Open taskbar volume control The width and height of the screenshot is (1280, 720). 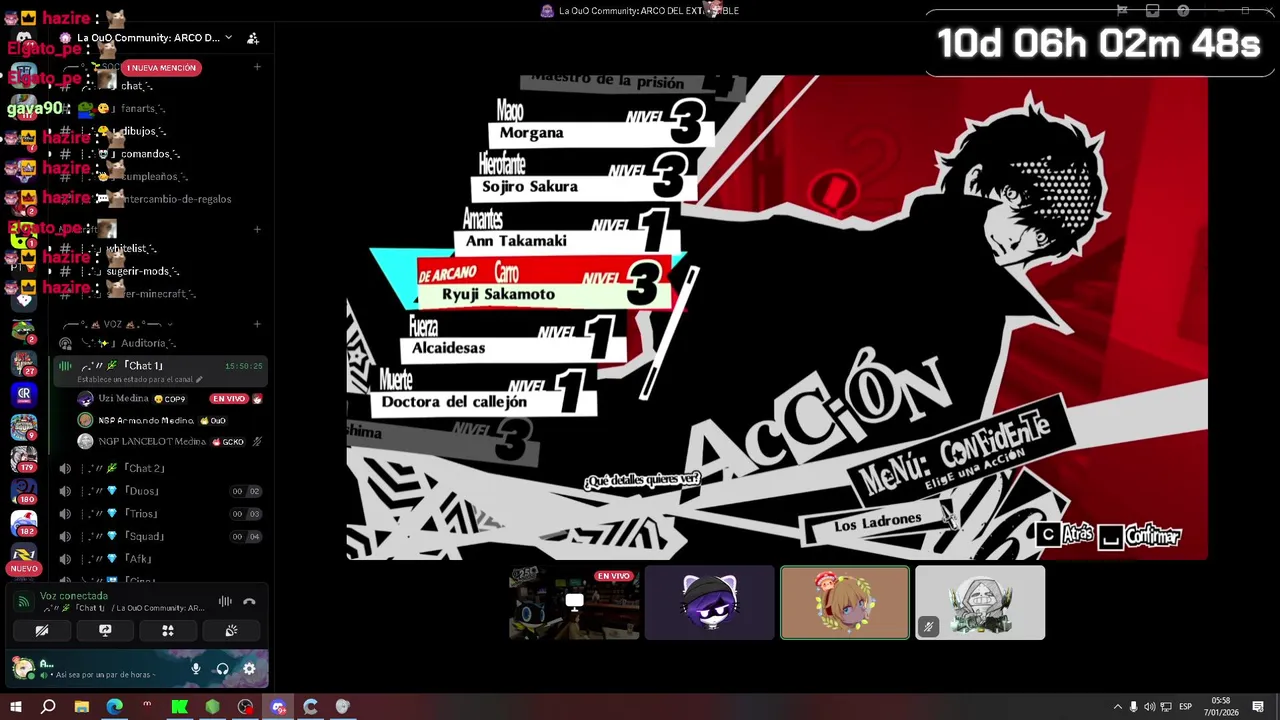coord(1149,707)
